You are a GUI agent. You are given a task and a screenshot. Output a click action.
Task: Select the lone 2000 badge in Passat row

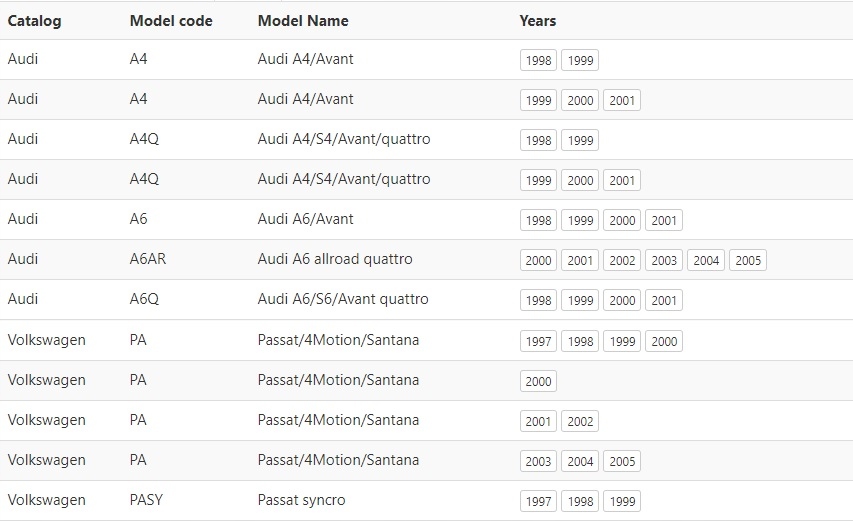click(x=538, y=381)
